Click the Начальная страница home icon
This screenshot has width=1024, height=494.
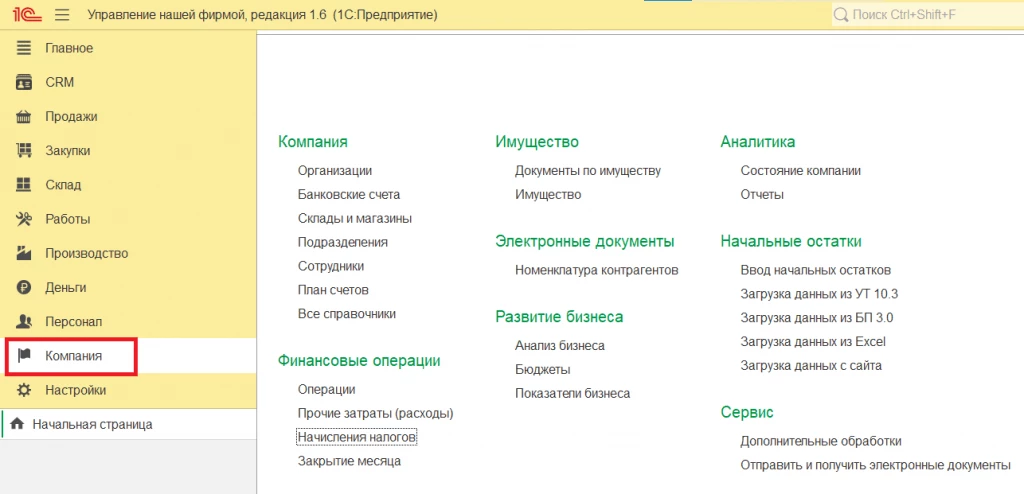pos(17,425)
